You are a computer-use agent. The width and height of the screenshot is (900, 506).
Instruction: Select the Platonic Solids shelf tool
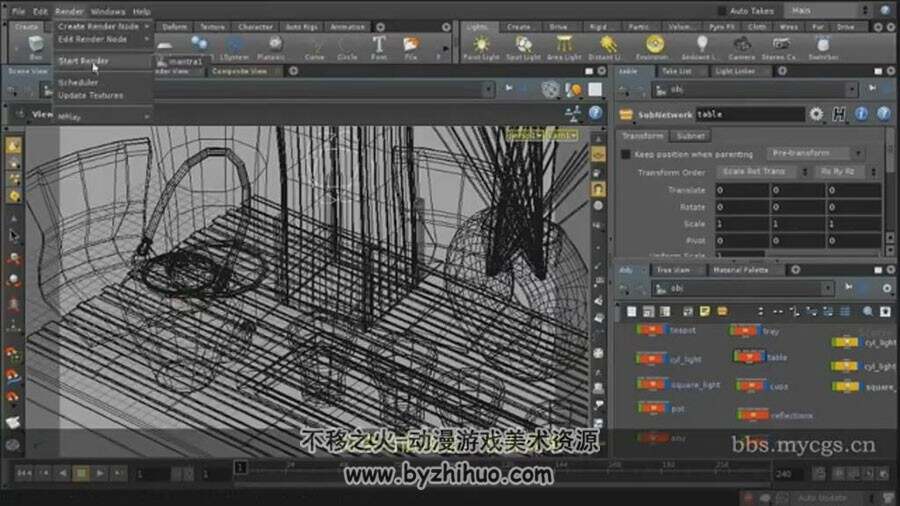(x=271, y=47)
